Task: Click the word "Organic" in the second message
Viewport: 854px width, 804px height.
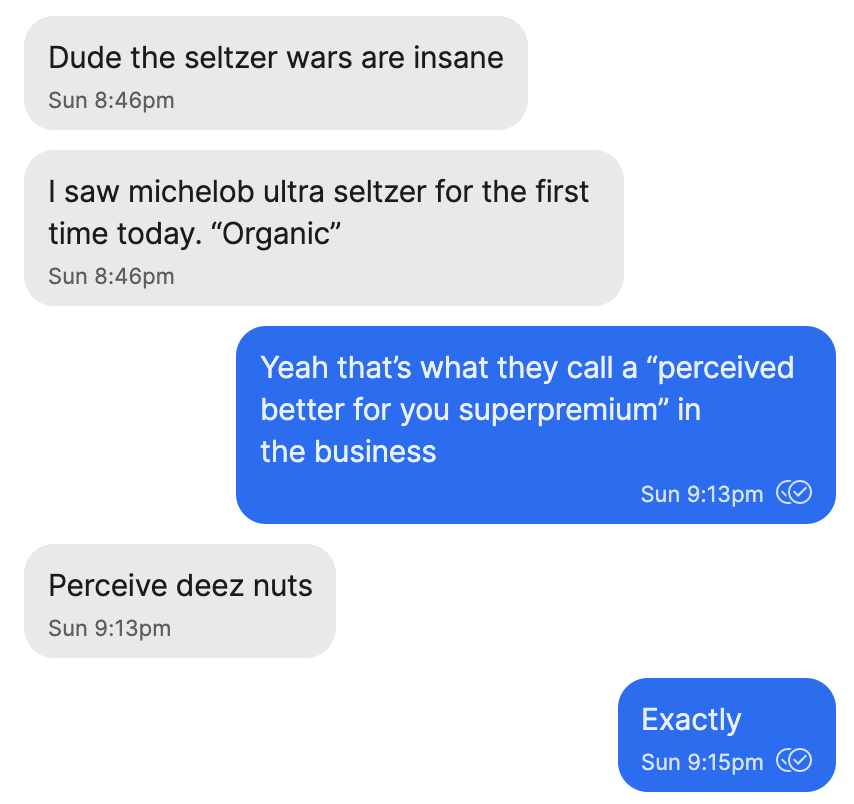Action: tap(276, 234)
